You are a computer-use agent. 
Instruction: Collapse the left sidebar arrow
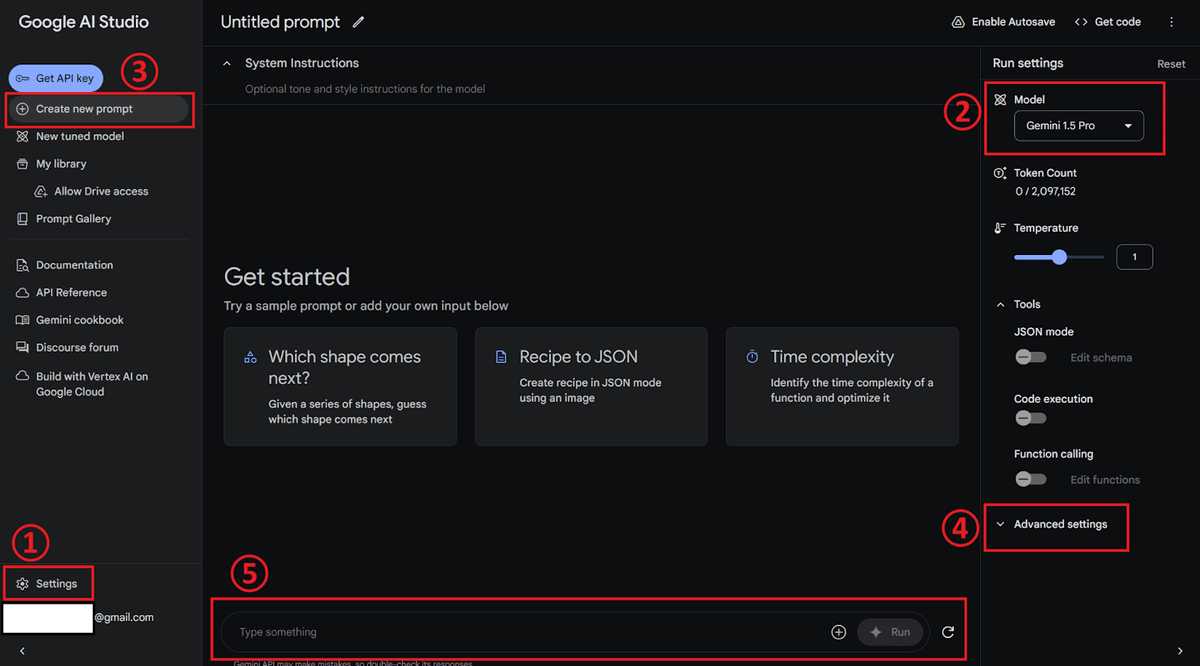[x=22, y=651]
